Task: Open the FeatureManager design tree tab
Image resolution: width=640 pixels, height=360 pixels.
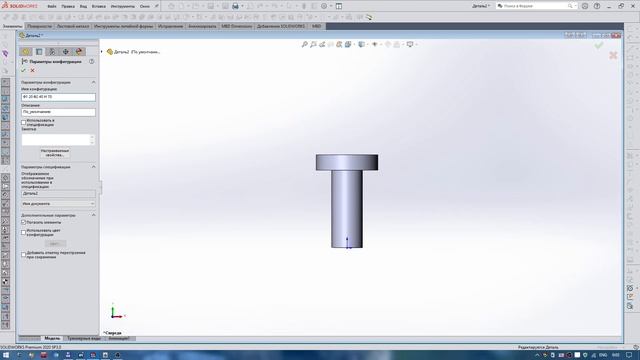Action: click(x=26, y=52)
